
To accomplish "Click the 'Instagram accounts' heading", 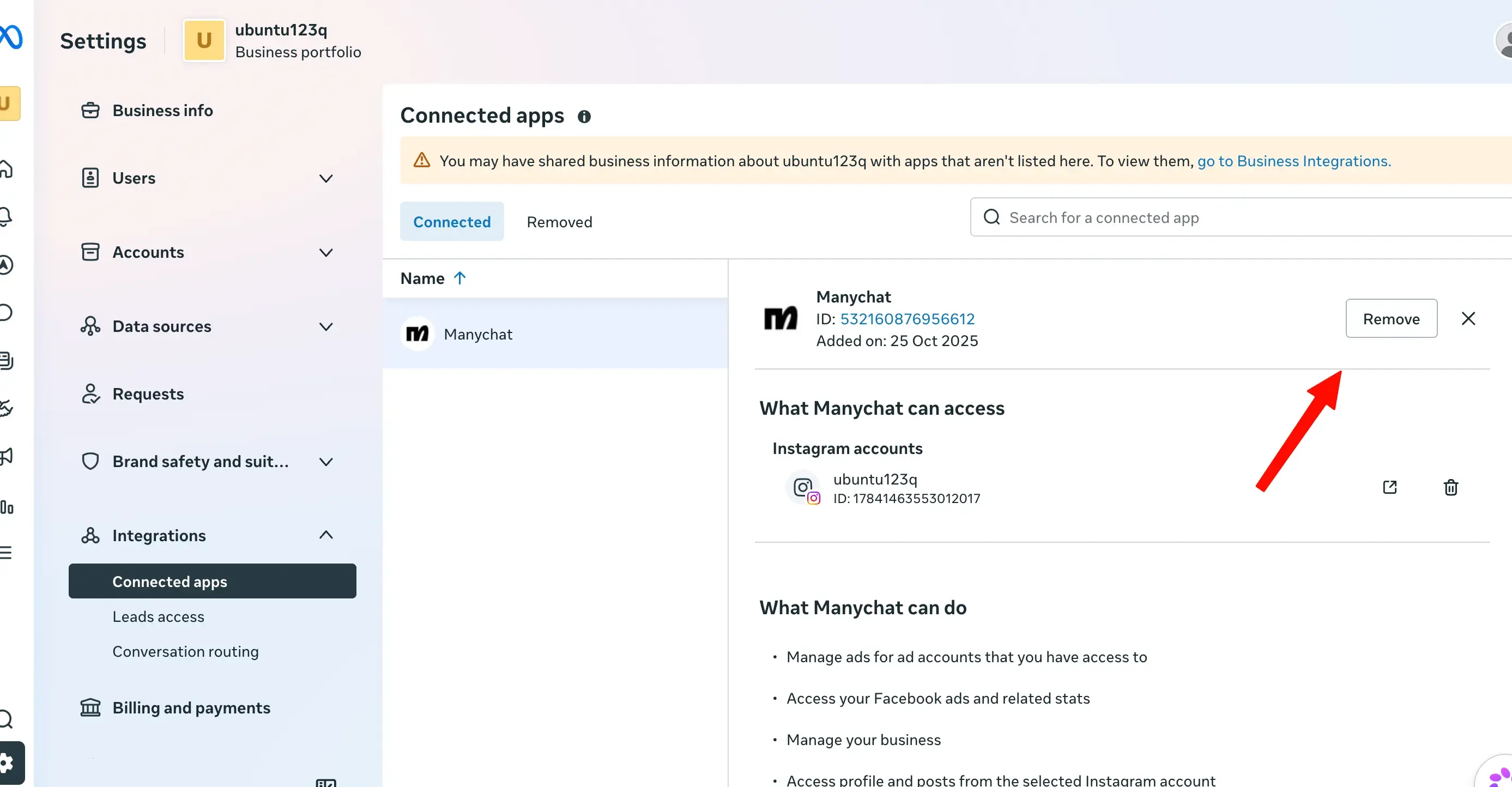I will [x=847, y=449].
